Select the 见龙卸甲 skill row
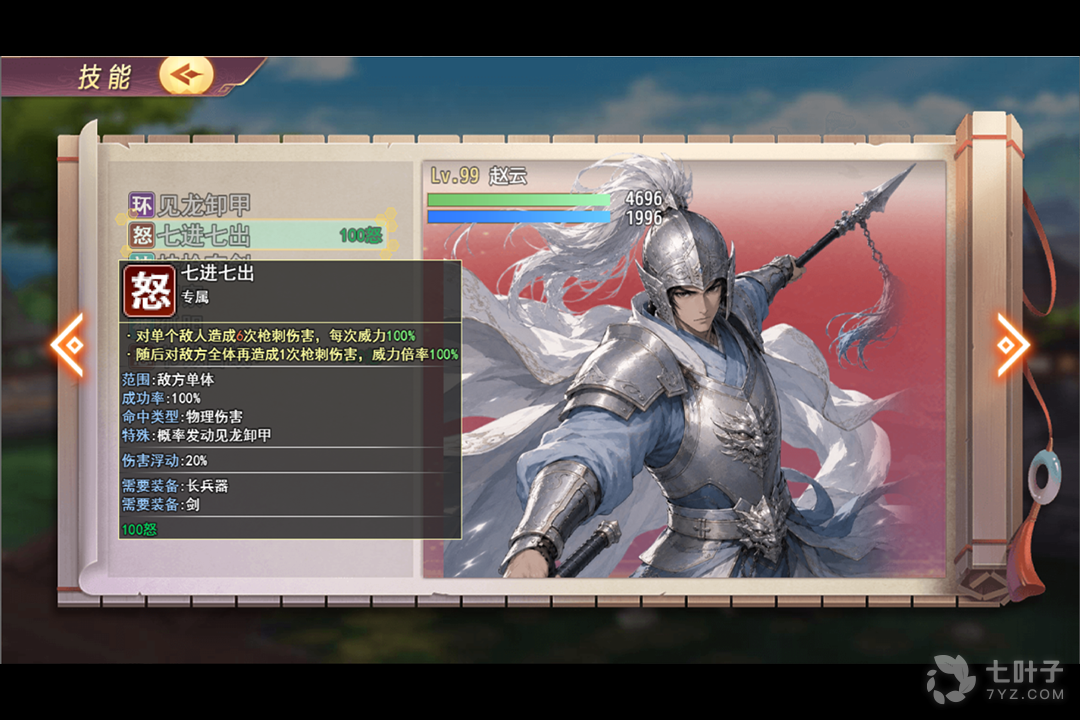This screenshot has width=1080, height=720. tap(256, 205)
